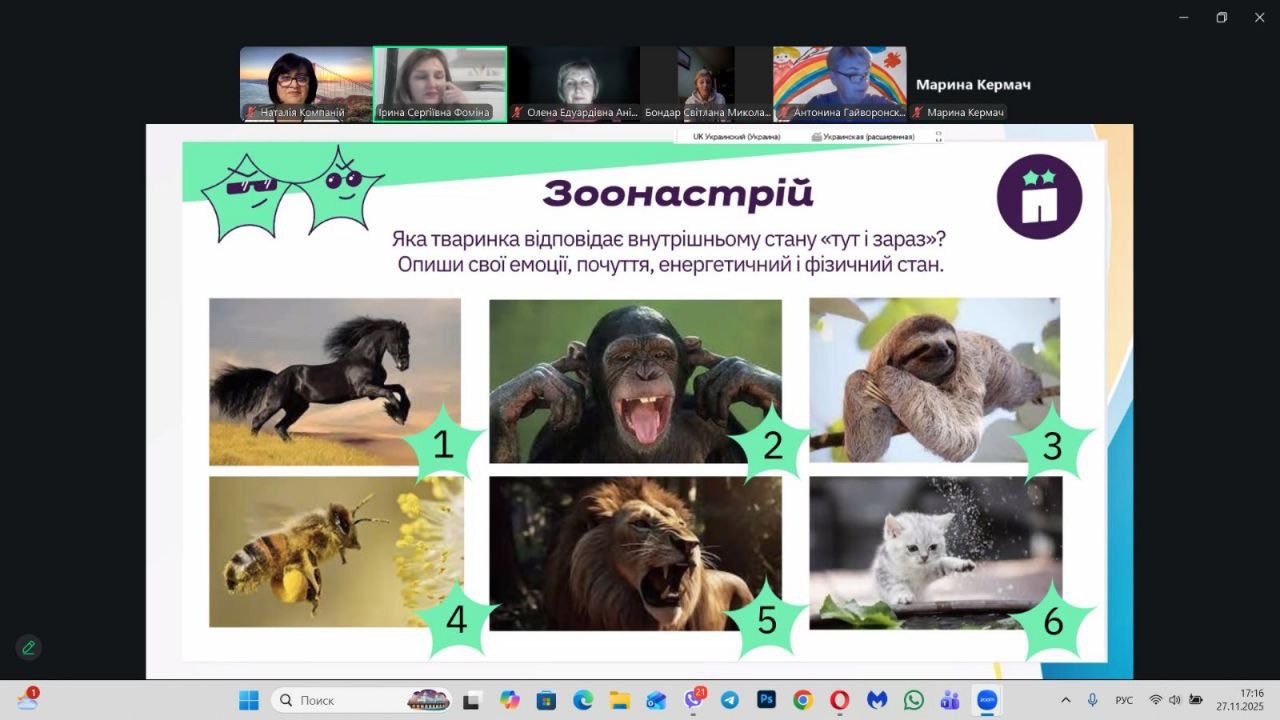Click the Поиск search box on taskbar

[362, 700]
